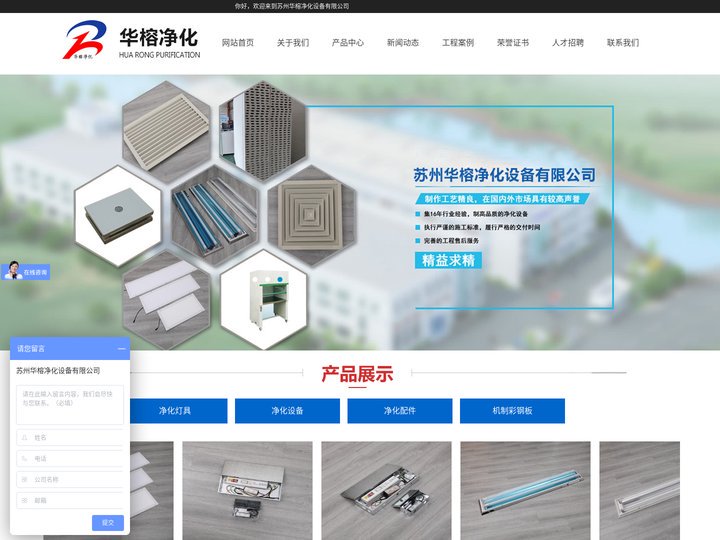The image size is (720, 540).
Task: Click company name in message panel
Action: click(58, 371)
